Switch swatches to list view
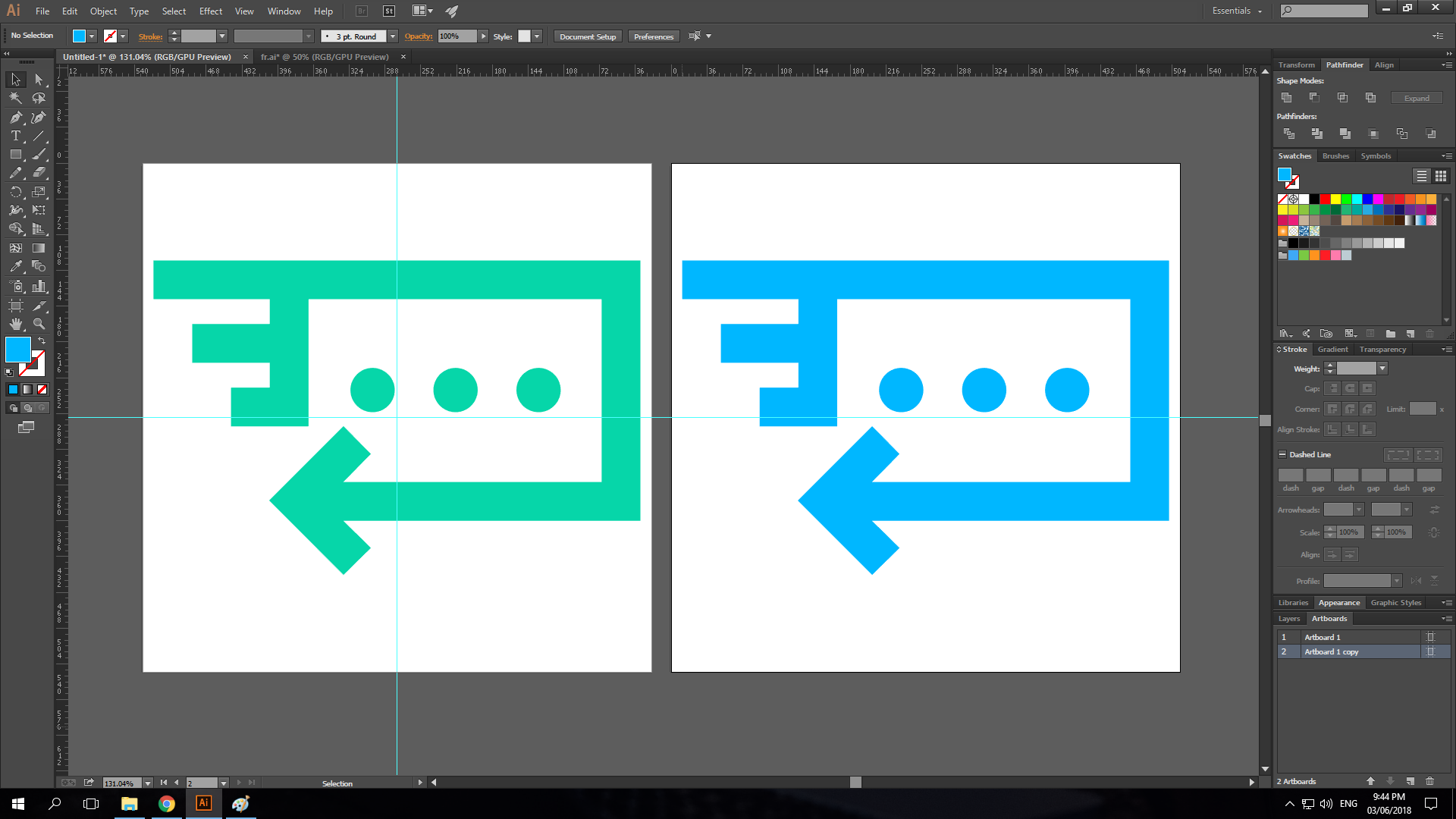This screenshot has width=1456, height=819. click(1421, 176)
